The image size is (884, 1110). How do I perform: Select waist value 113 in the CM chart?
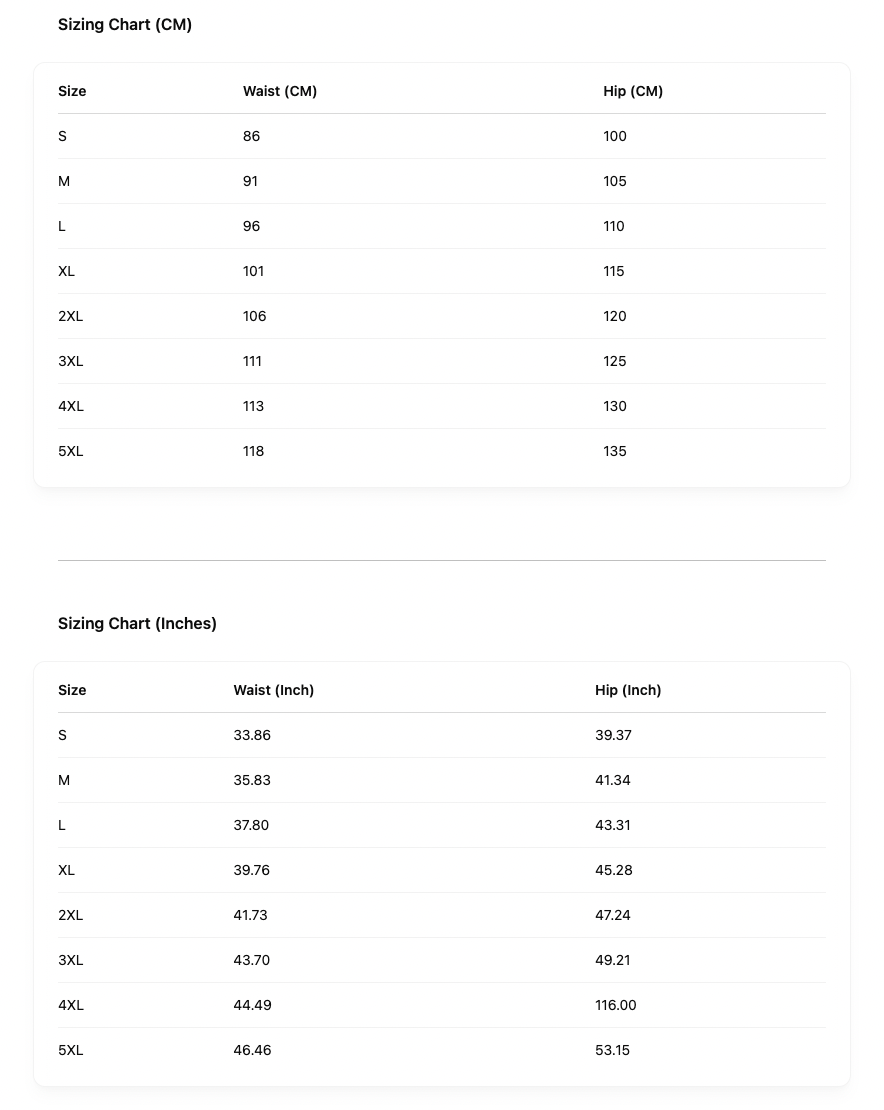pyautogui.click(x=253, y=406)
